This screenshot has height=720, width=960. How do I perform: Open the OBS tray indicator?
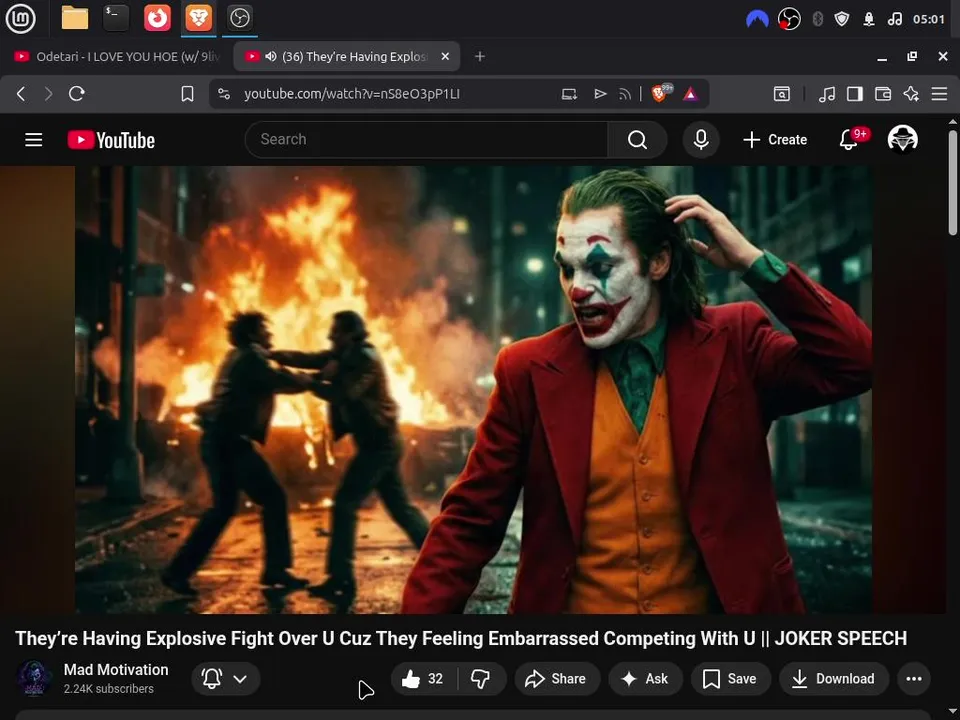pos(789,19)
